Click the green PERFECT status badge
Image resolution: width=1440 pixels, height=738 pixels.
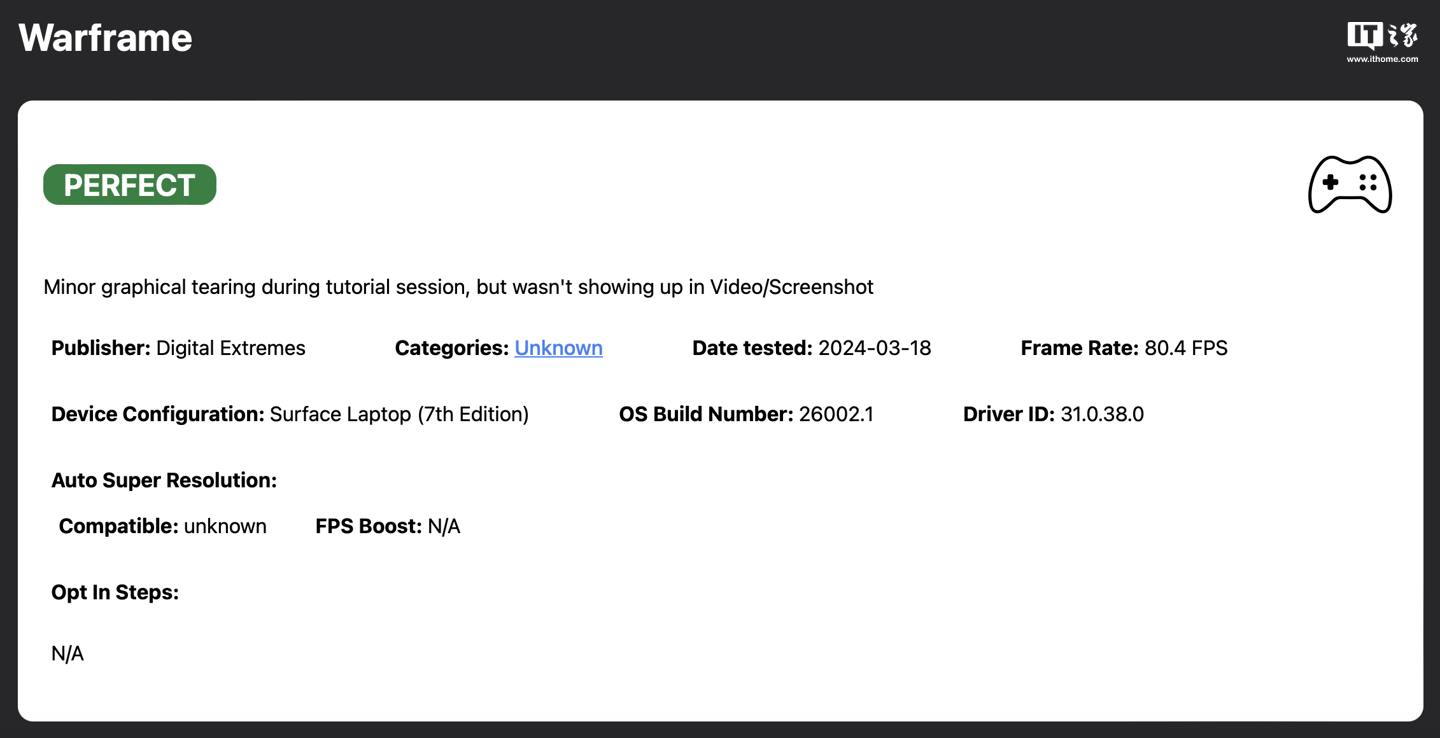pyautogui.click(x=130, y=185)
